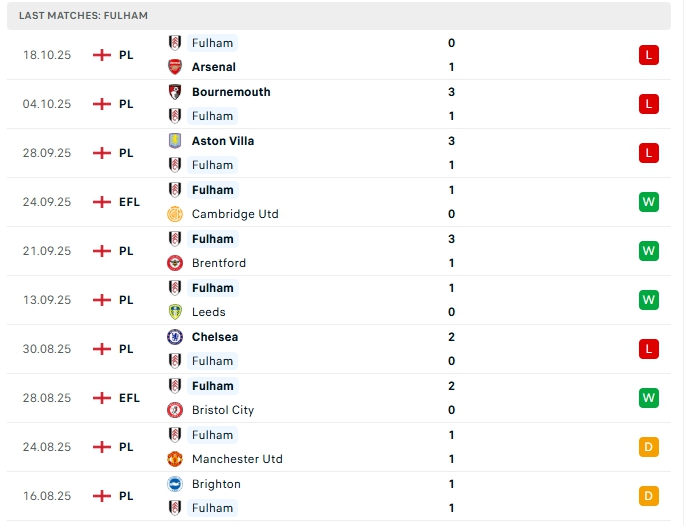The image size is (684, 525).
Task: Click the orange D badge for Manchester Utd match
Action: pos(648,447)
